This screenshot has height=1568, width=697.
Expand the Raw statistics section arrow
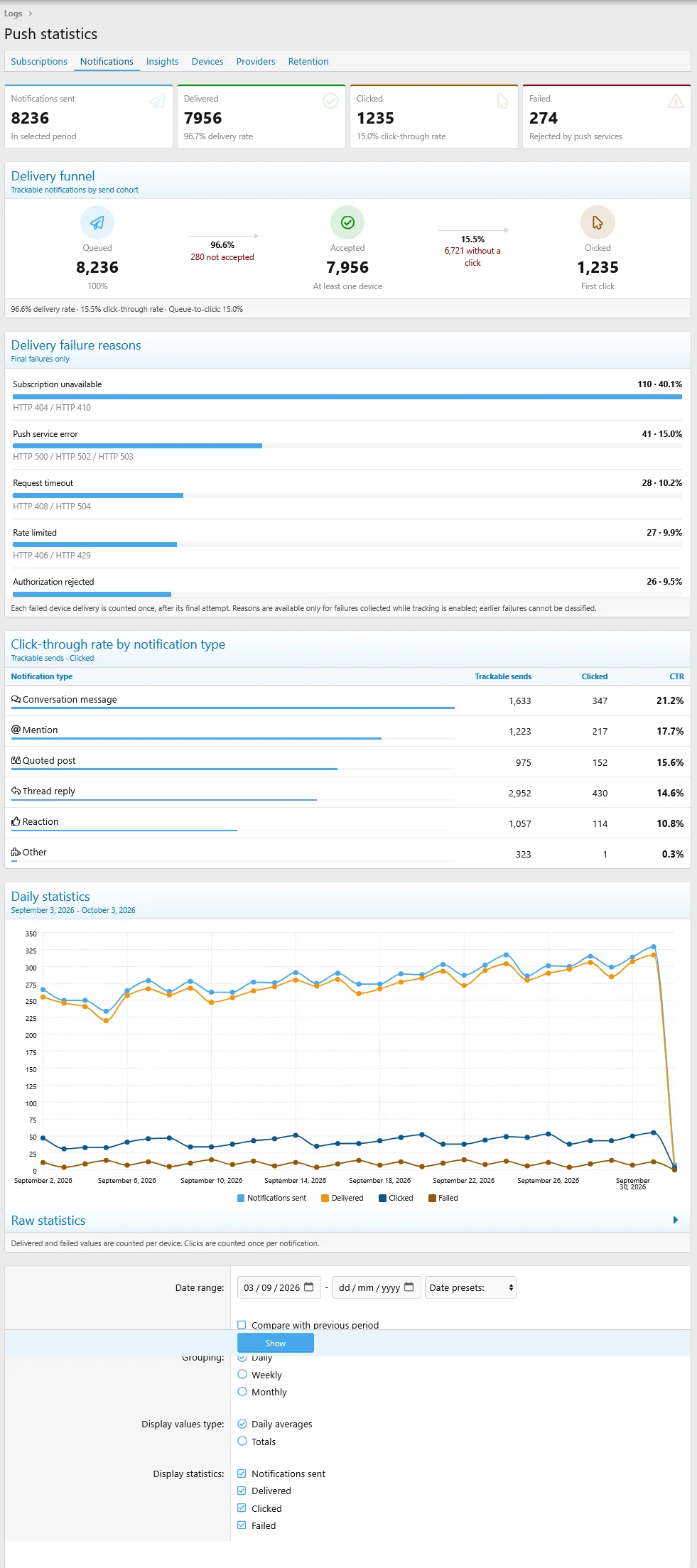coord(676,1220)
